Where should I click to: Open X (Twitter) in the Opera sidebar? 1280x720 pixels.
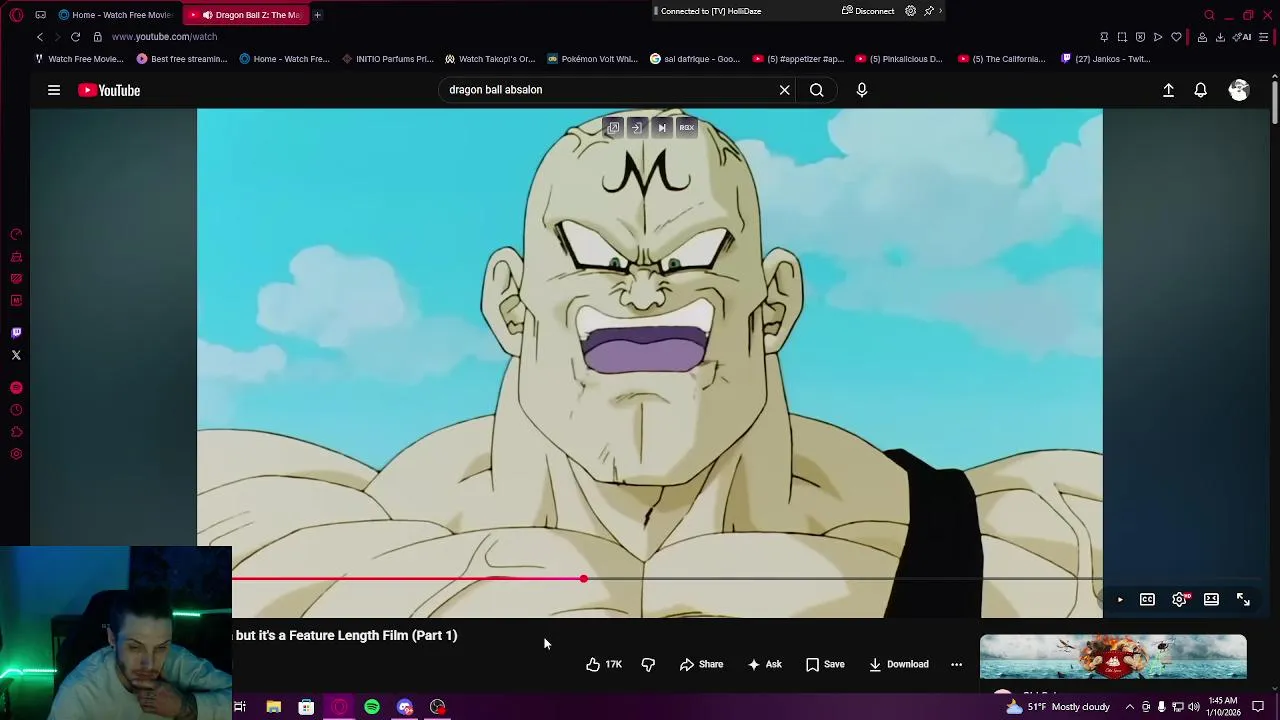point(16,355)
